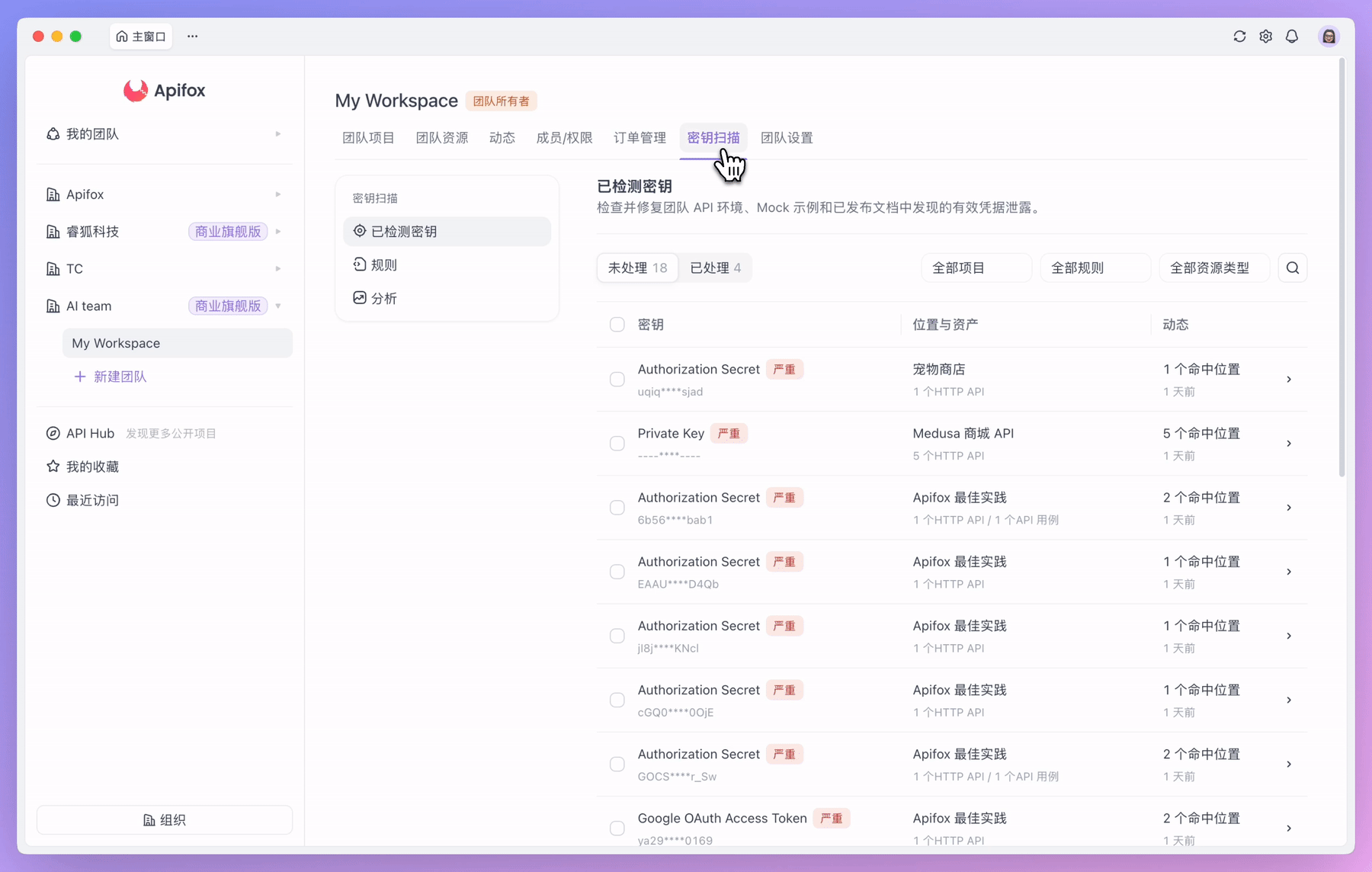This screenshot has width=1372, height=872.
Task: Check the Private Key row checkbox
Action: tap(617, 444)
